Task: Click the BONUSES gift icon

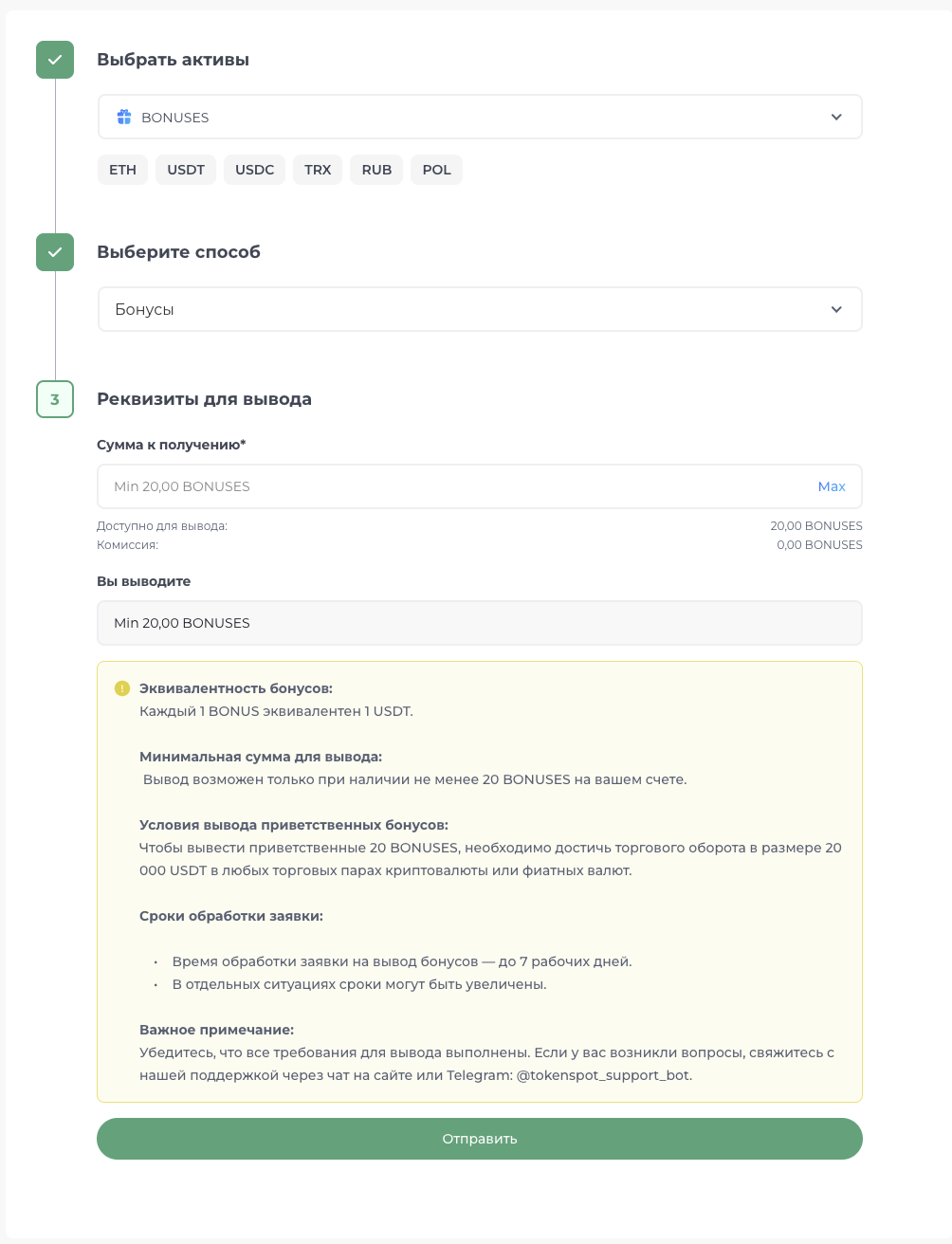Action: [124, 118]
